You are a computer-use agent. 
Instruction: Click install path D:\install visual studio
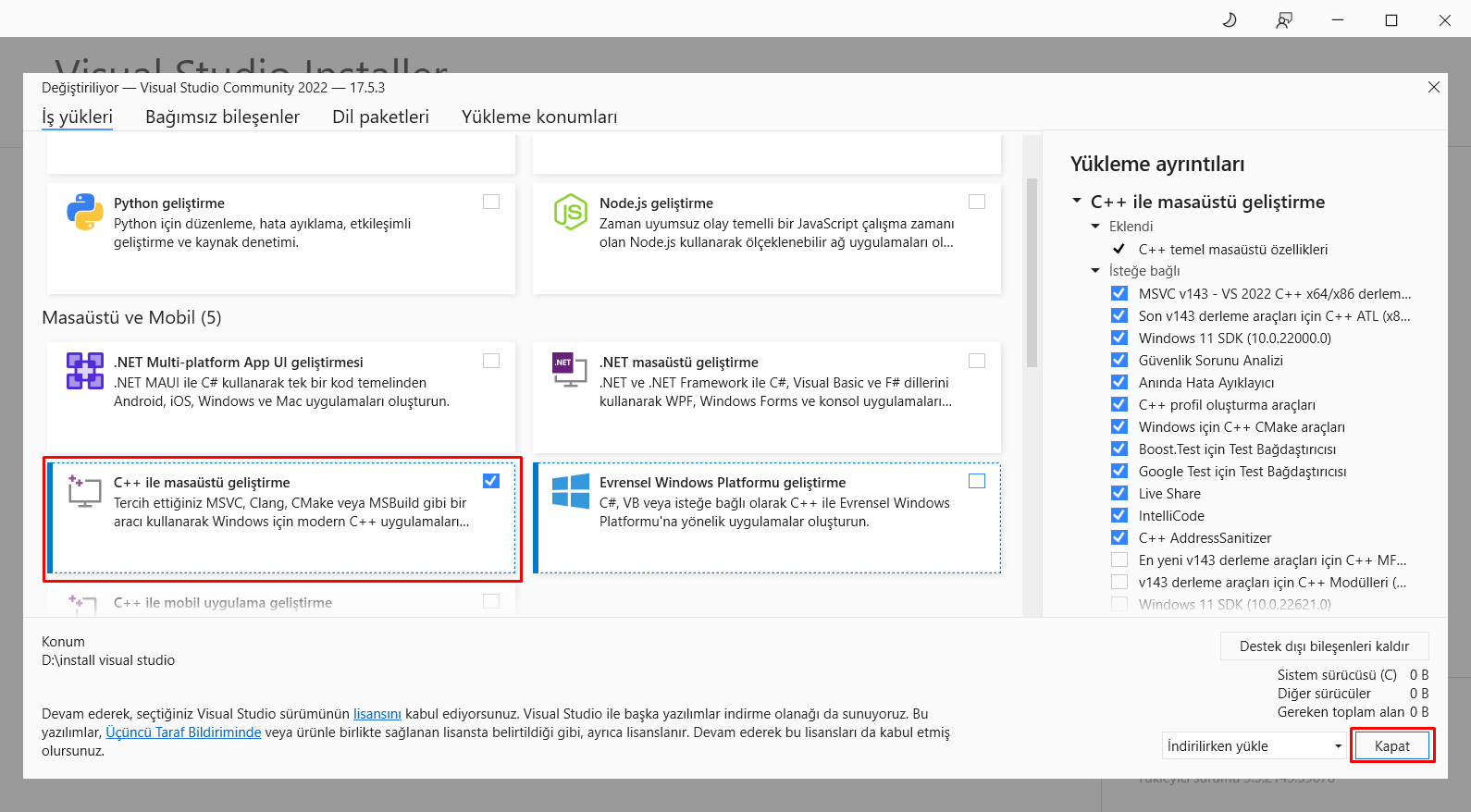click(x=108, y=660)
